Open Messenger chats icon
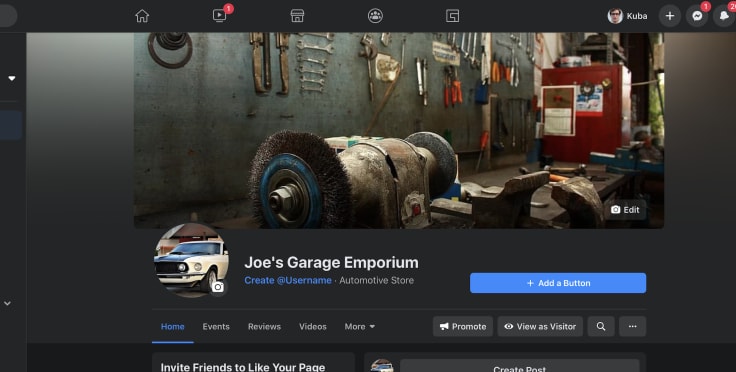 (697, 16)
